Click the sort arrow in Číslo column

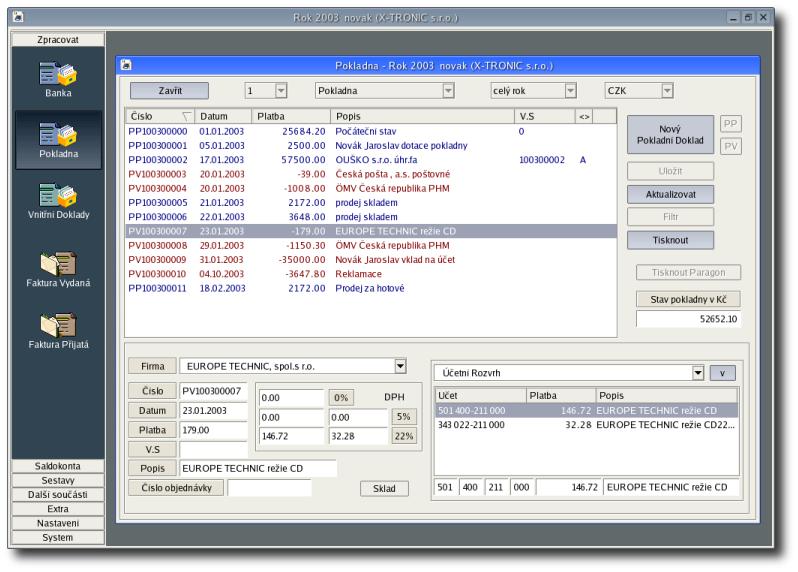[x=186, y=117]
